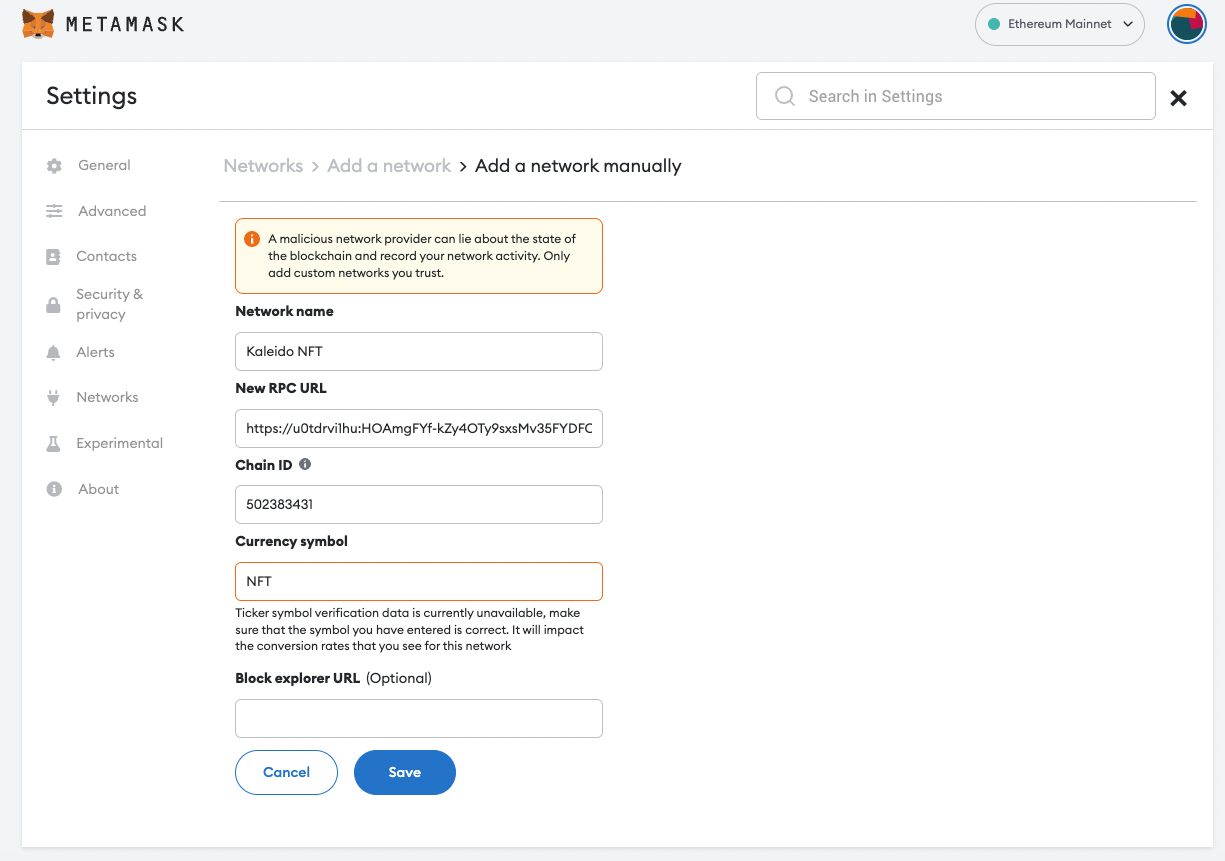Click the magnifier icon in the search bar
The height and width of the screenshot is (861, 1225).
[x=784, y=96]
